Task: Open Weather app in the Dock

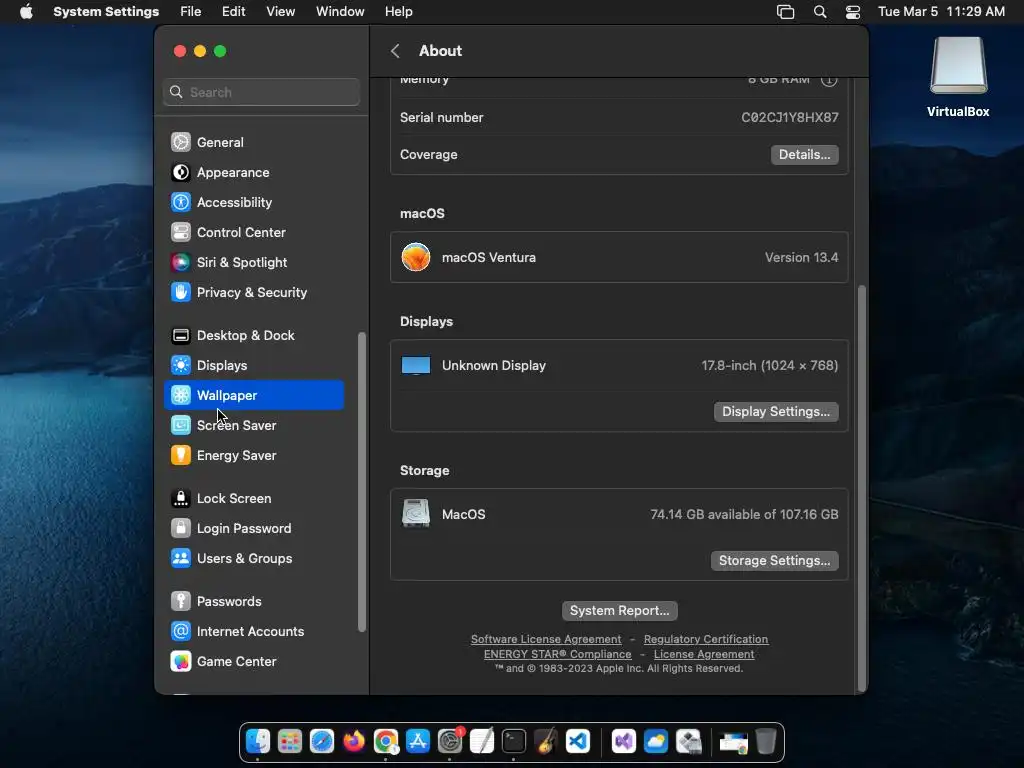Action: pos(656,741)
